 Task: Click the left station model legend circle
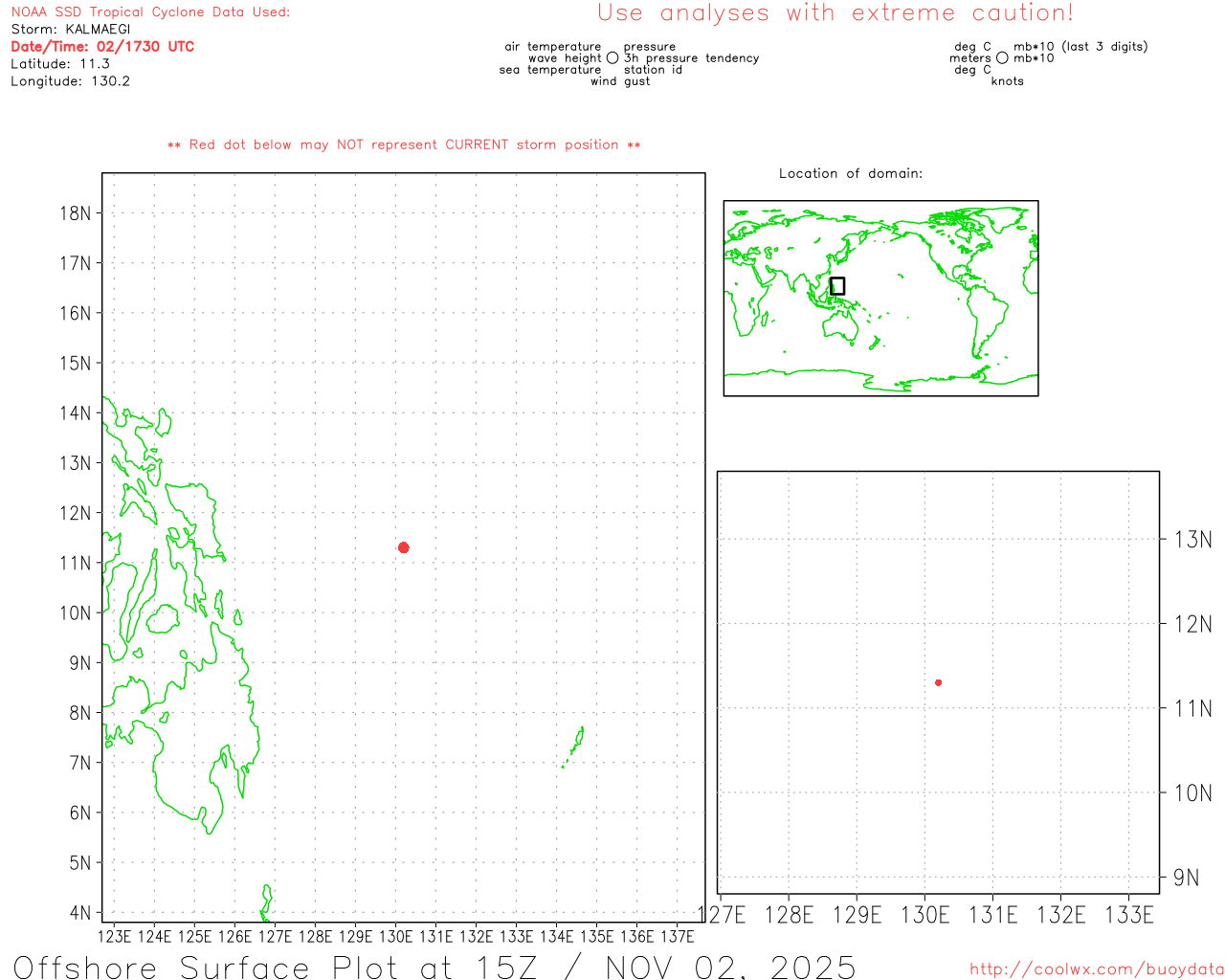[612, 58]
